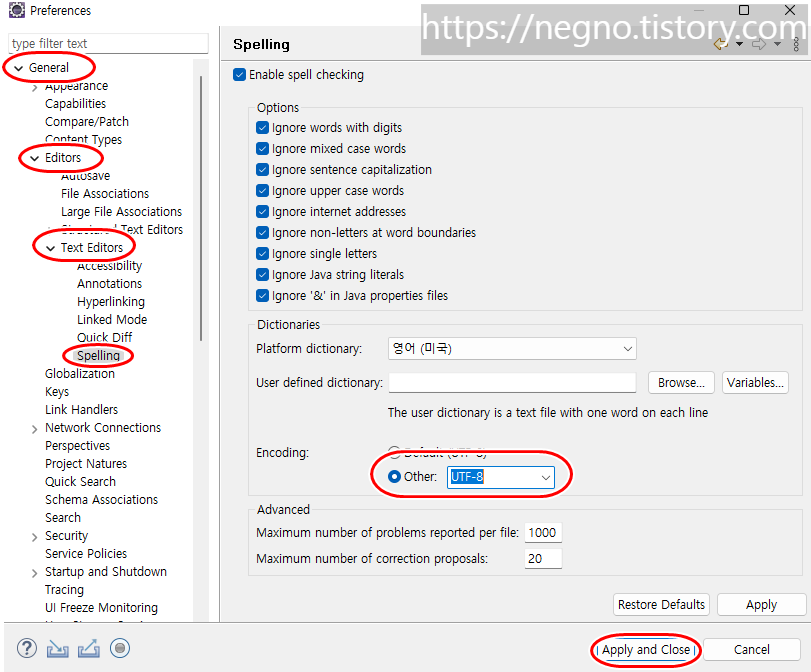Screen dimensions: 811x672
Task: Select Schema Associations in the tree
Action: 101,499
